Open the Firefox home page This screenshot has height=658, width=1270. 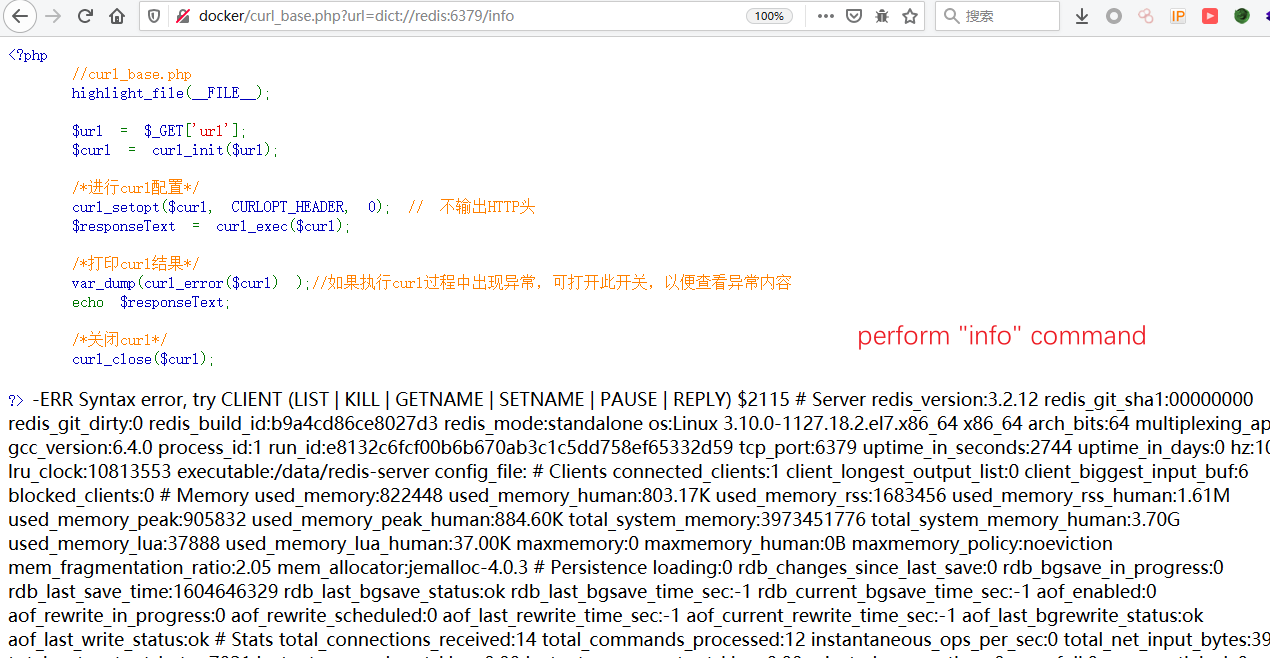click(117, 16)
